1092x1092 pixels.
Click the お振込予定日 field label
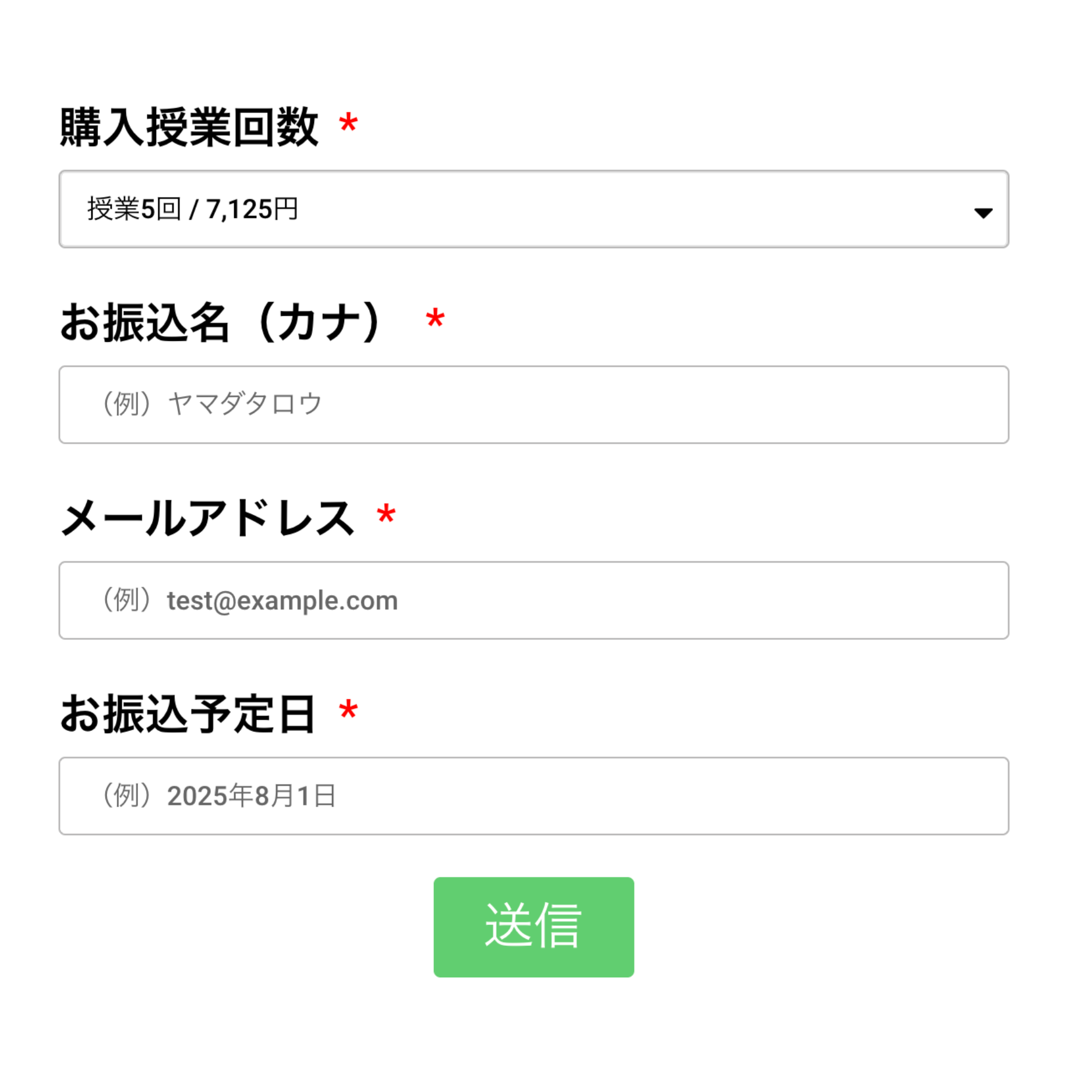click(188, 713)
